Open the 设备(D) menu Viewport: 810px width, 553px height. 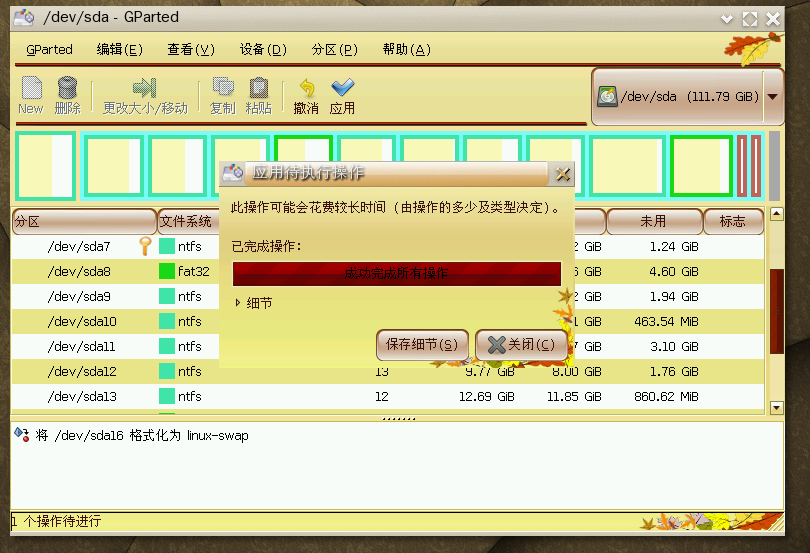263,50
